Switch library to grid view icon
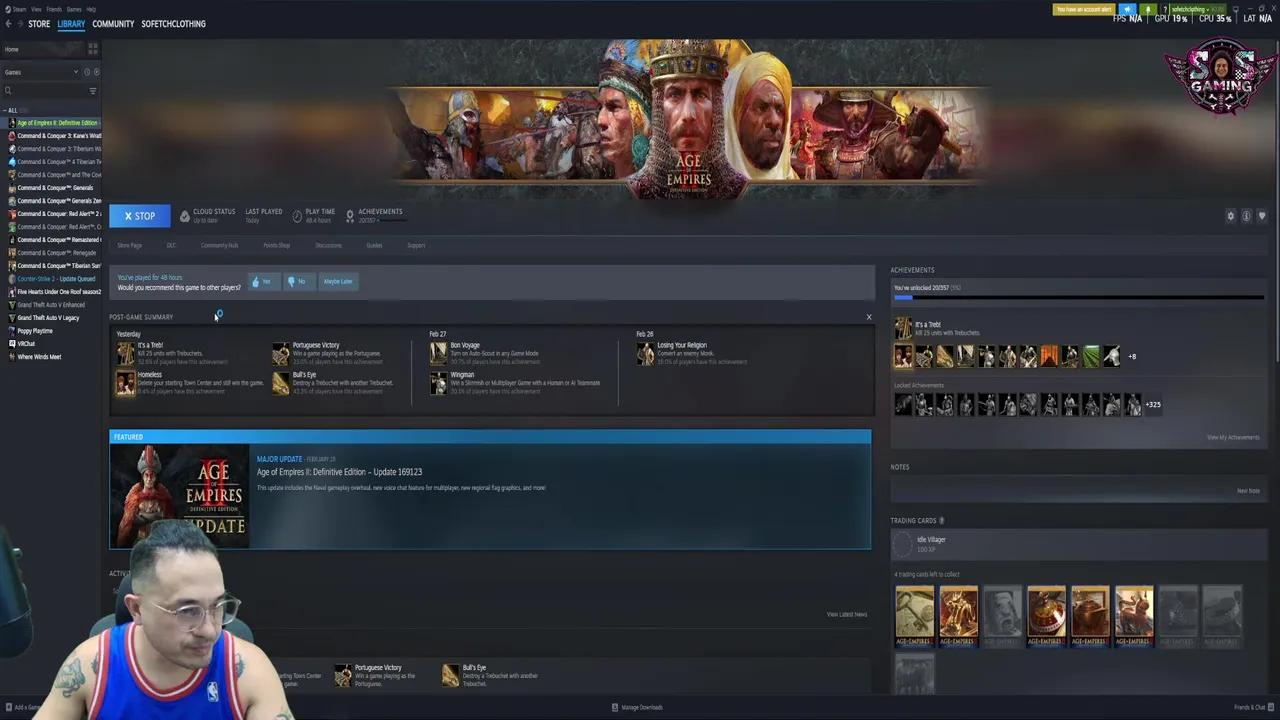1280x720 pixels. click(x=93, y=49)
